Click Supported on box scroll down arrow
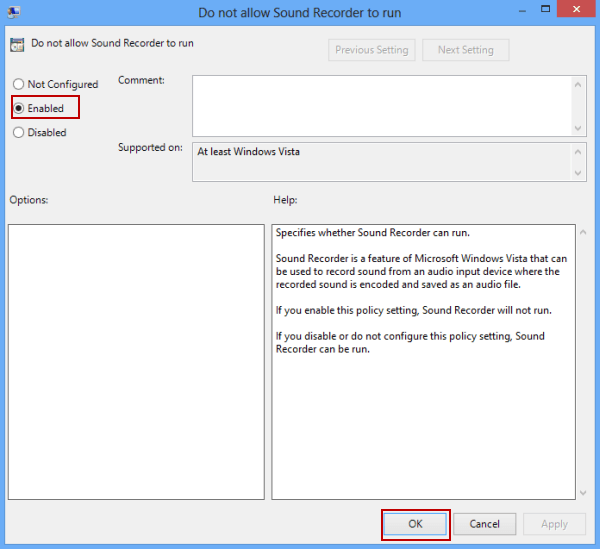 click(x=578, y=173)
